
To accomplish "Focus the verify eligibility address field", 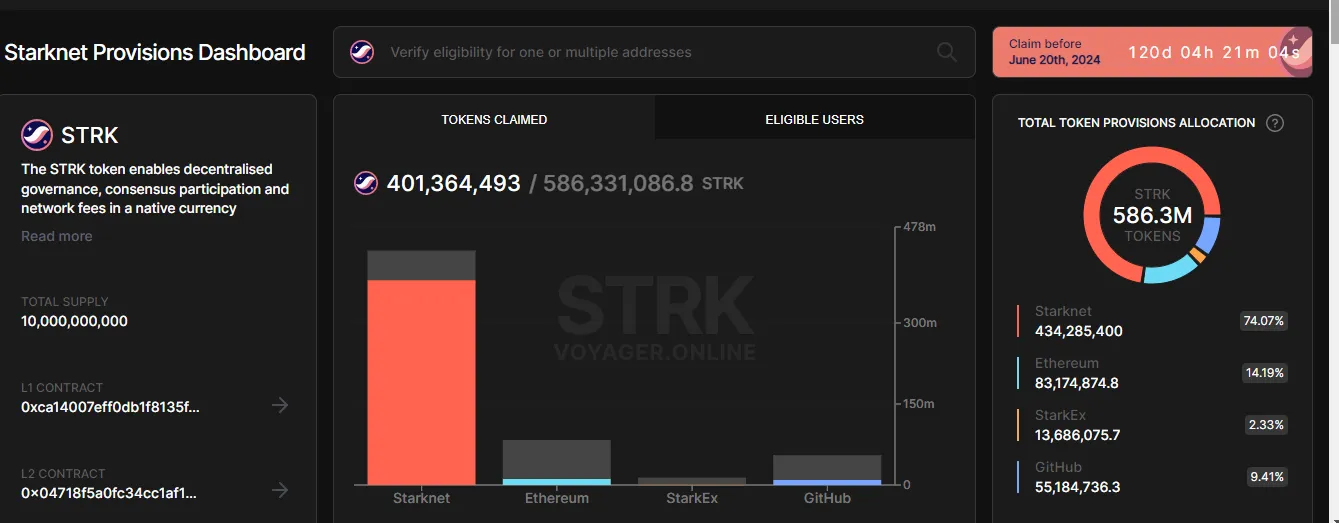I will [x=654, y=52].
